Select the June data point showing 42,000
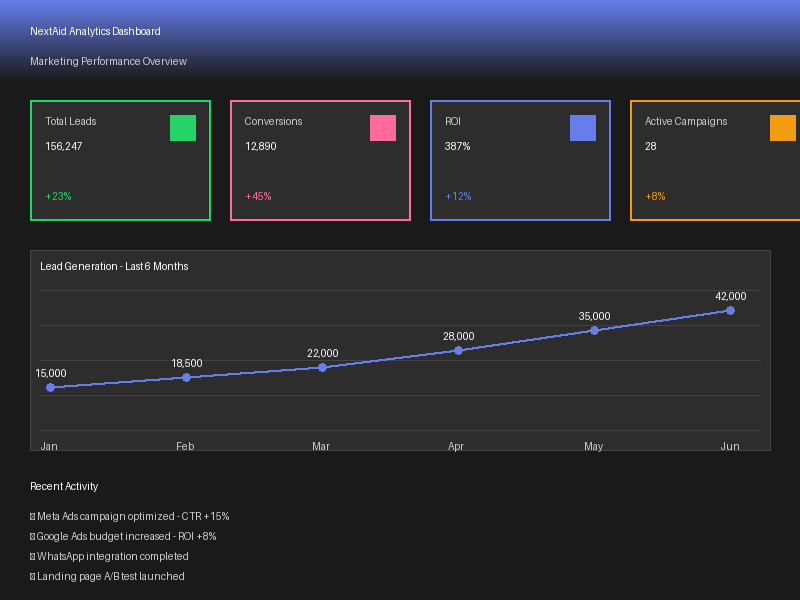 click(x=730, y=311)
